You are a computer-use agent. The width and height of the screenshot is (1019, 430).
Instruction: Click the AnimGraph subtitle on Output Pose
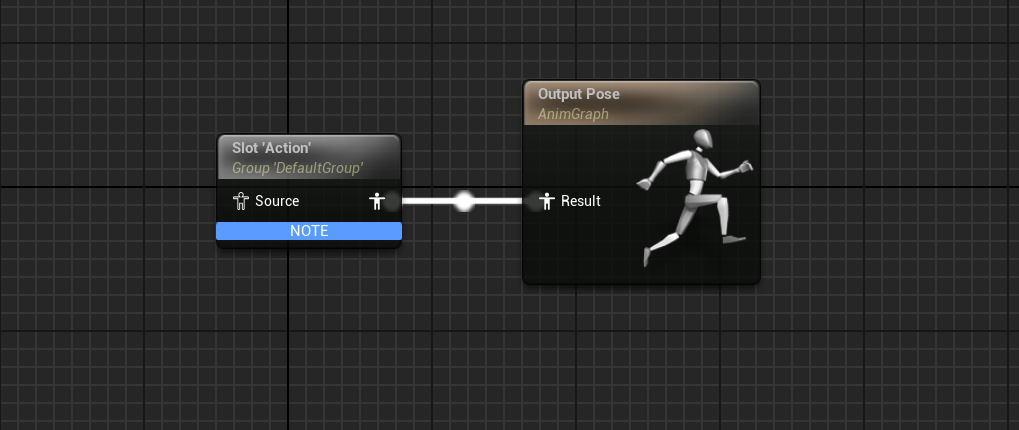573,114
